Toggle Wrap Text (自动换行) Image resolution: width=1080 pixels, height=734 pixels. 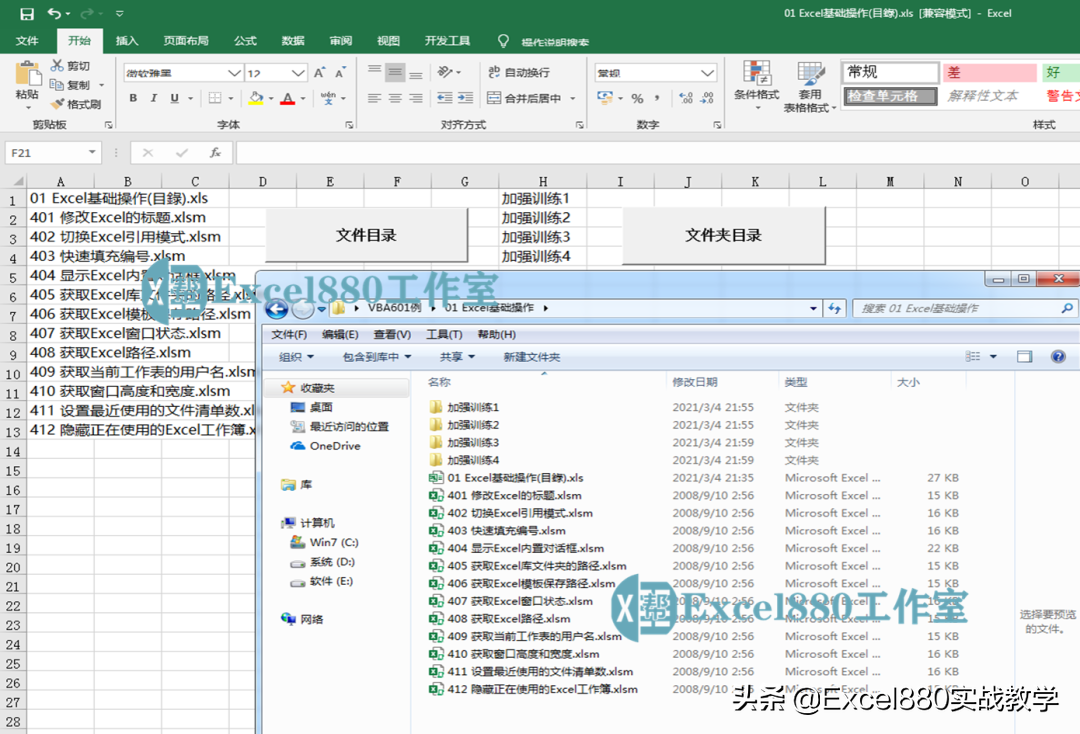[519, 72]
